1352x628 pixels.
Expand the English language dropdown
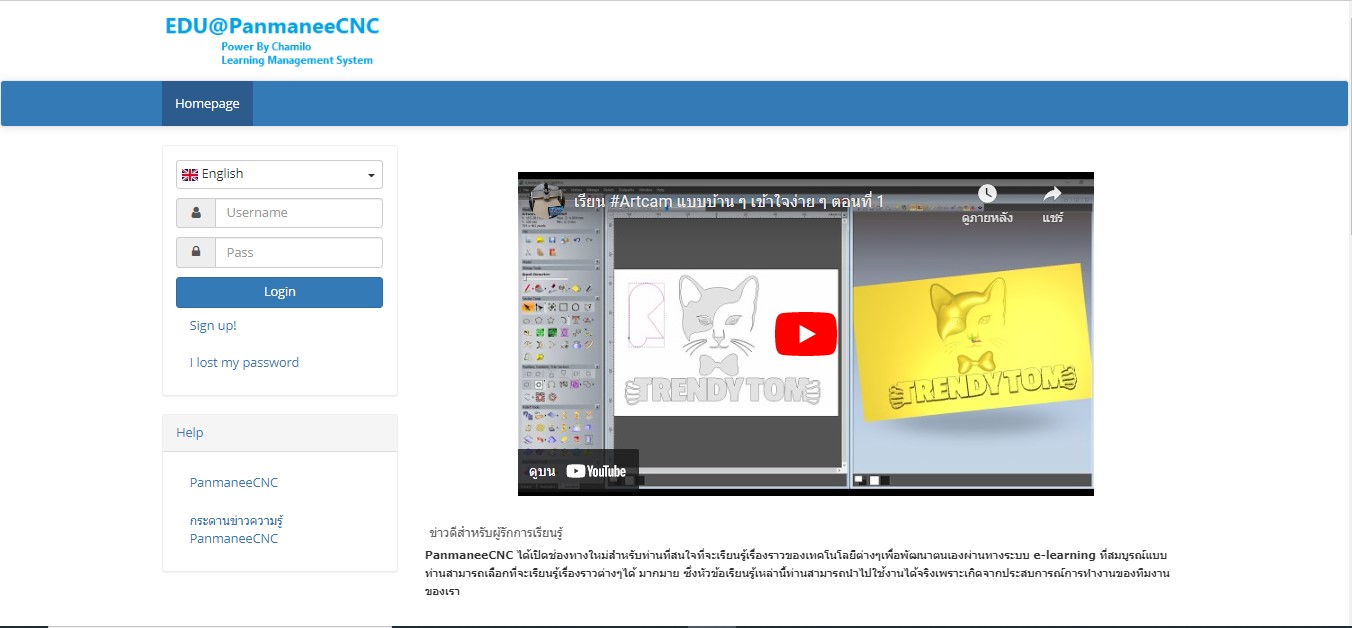click(279, 174)
